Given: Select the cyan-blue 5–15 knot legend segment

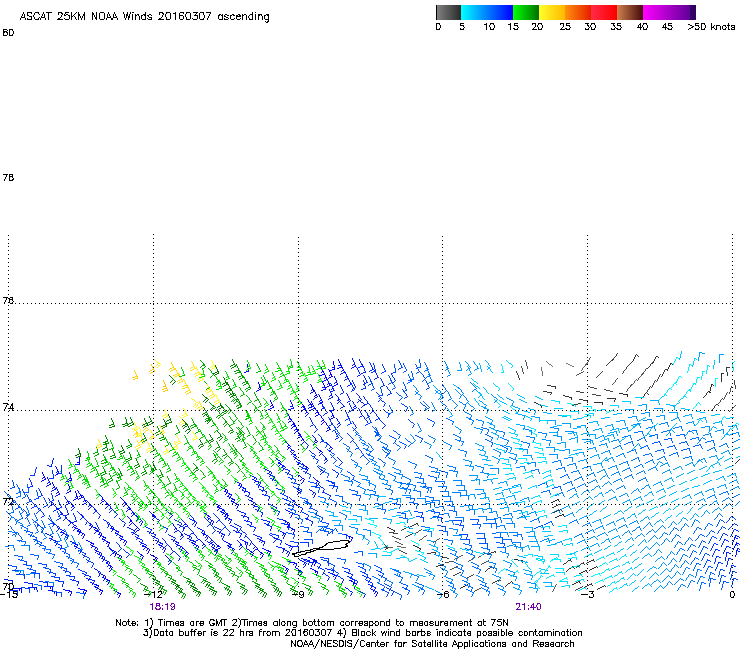Looking at the screenshot, I should (x=487, y=12).
